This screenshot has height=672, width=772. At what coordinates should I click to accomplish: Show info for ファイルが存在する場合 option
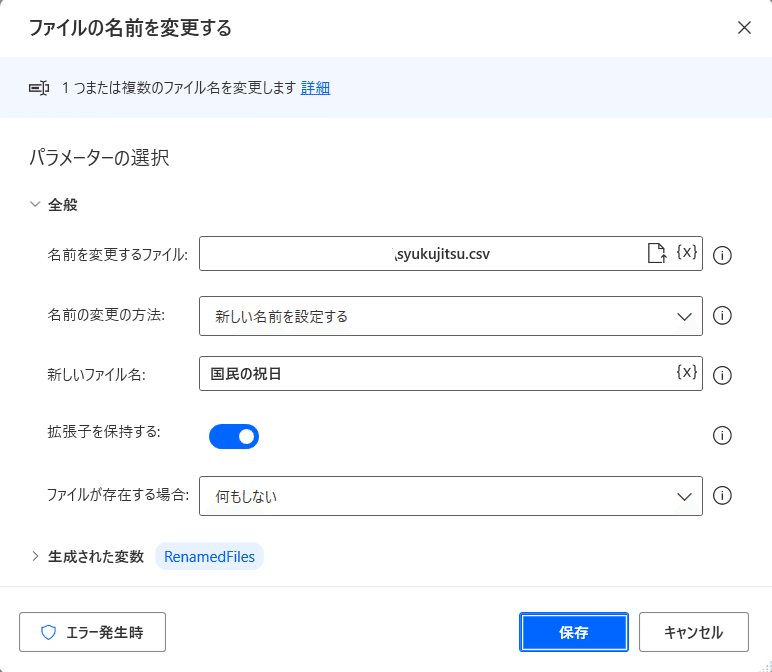722,495
